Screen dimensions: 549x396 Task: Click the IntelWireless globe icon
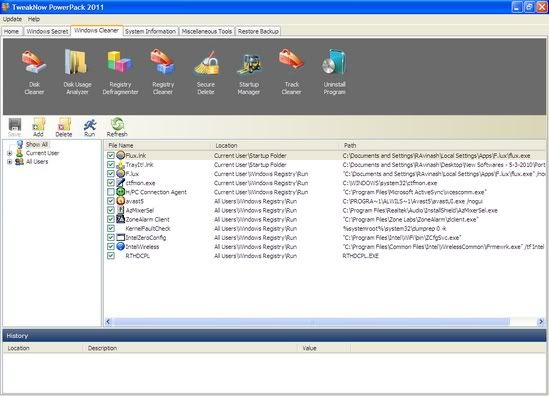click(x=120, y=246)
